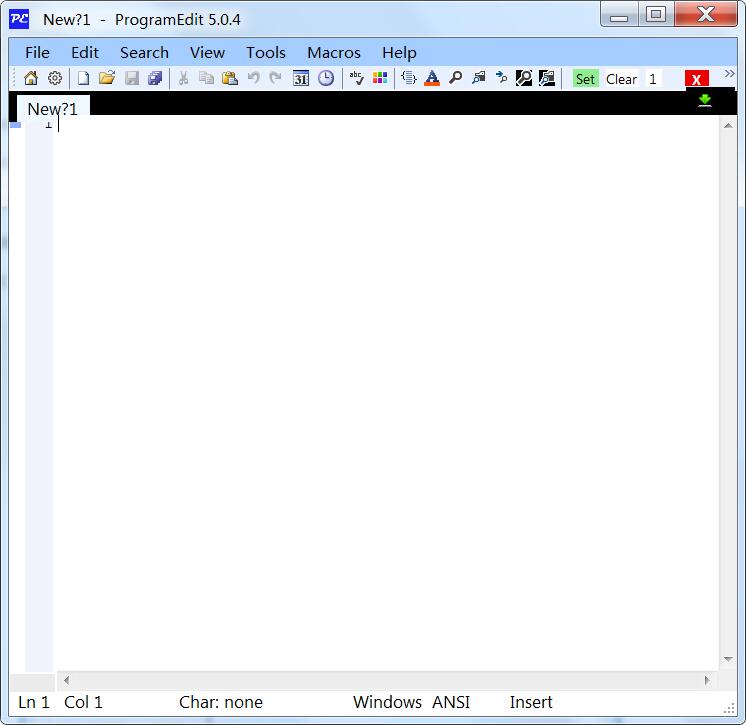Open the Tools menu
This screenshot has height=725, width=746.
point(265,52)
